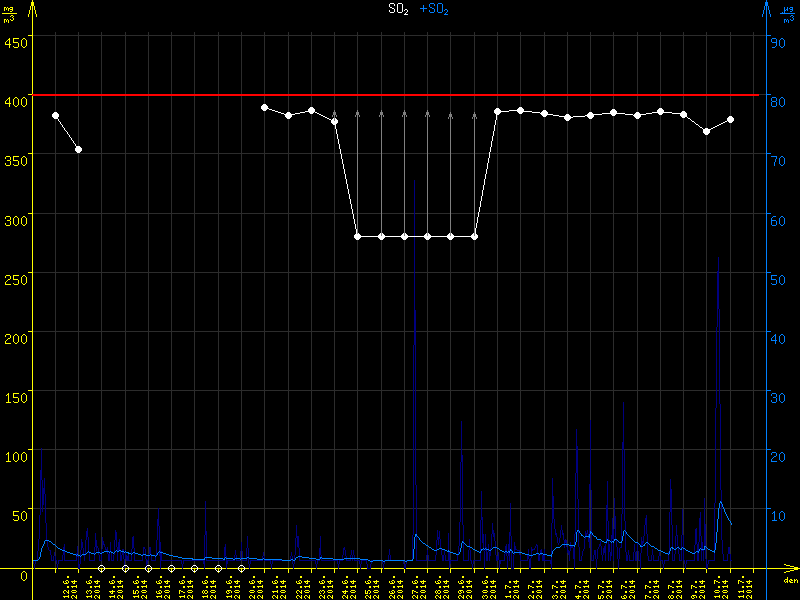The height and width of the screenshot is (600, 800).
Task: Click the yellow left axis up arrow
Action: (33, 8)
